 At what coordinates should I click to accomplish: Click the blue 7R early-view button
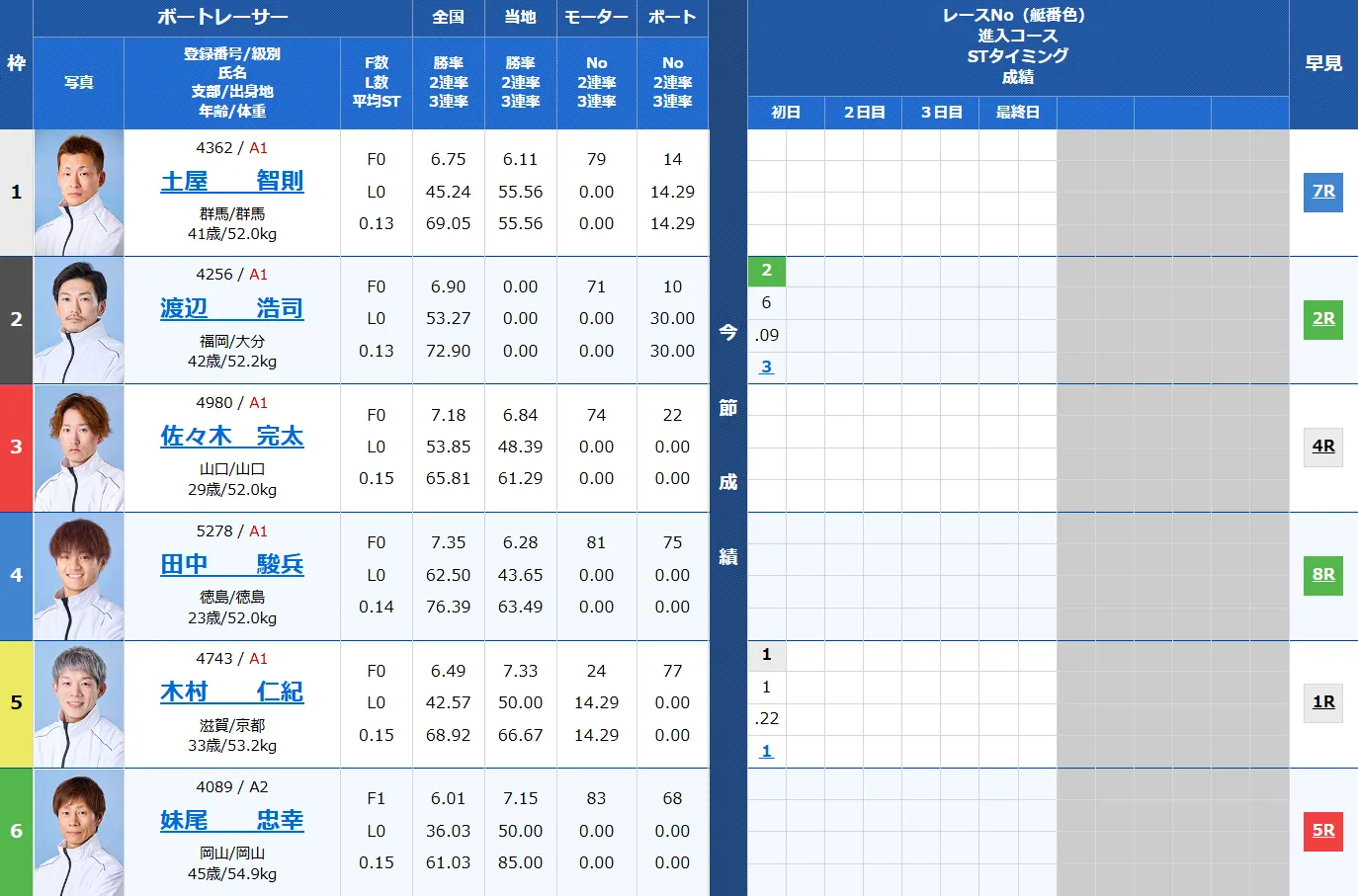(x=1322, y=192)
